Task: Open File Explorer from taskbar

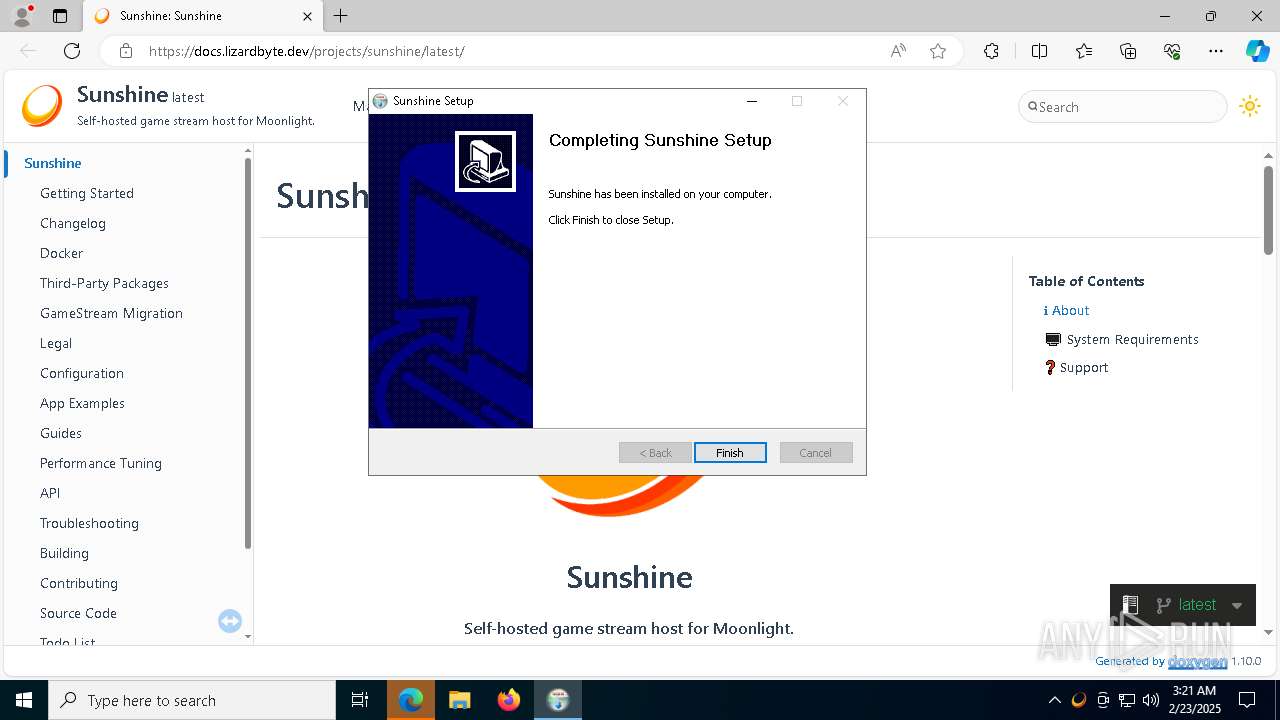Action: tap(459, 700)
